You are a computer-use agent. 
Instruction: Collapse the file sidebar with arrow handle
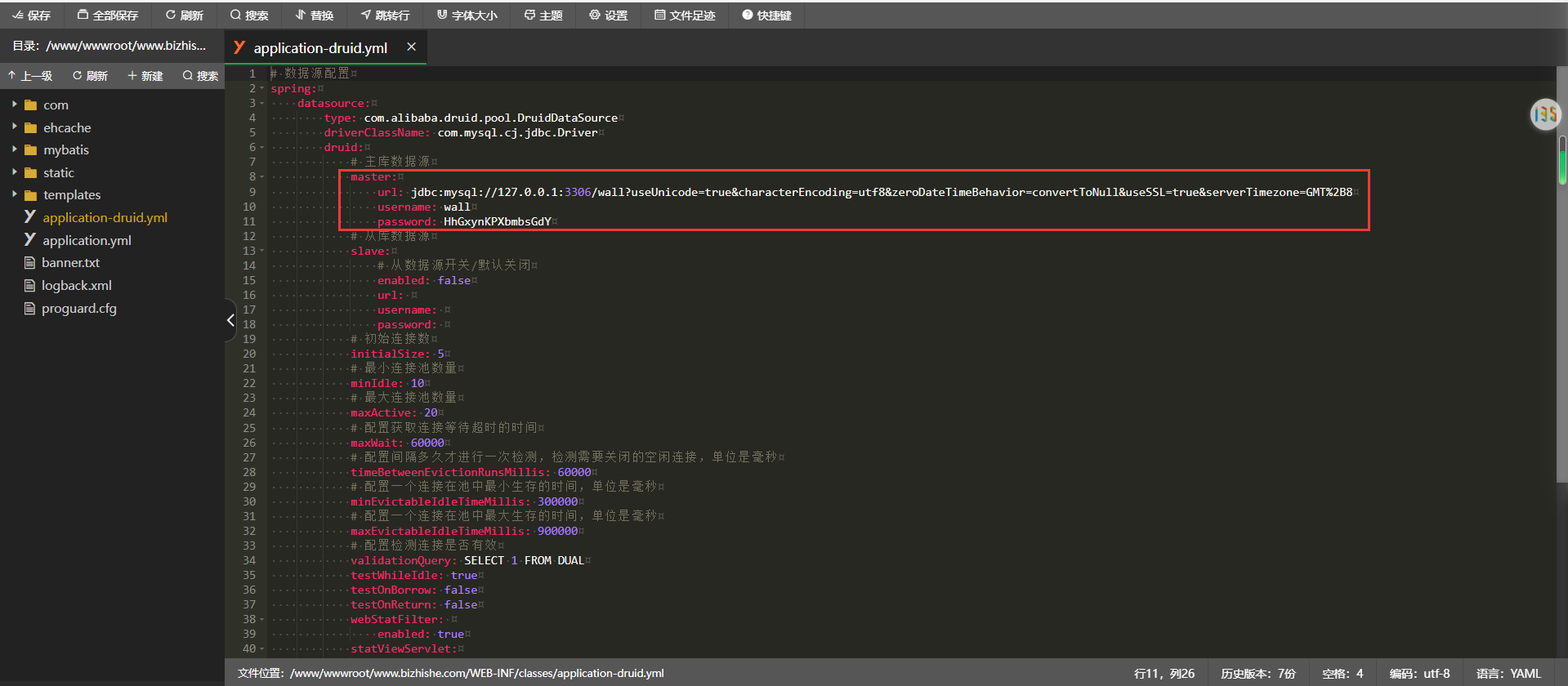pos(230,320)
